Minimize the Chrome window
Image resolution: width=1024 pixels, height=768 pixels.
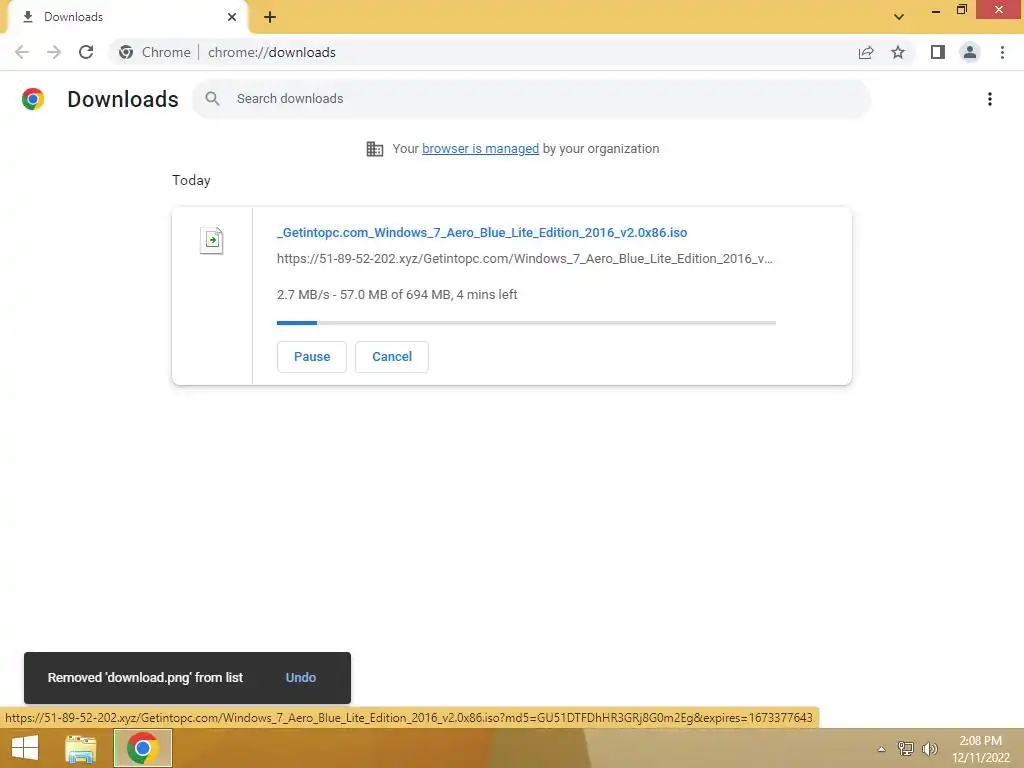(x=936, y=10)
